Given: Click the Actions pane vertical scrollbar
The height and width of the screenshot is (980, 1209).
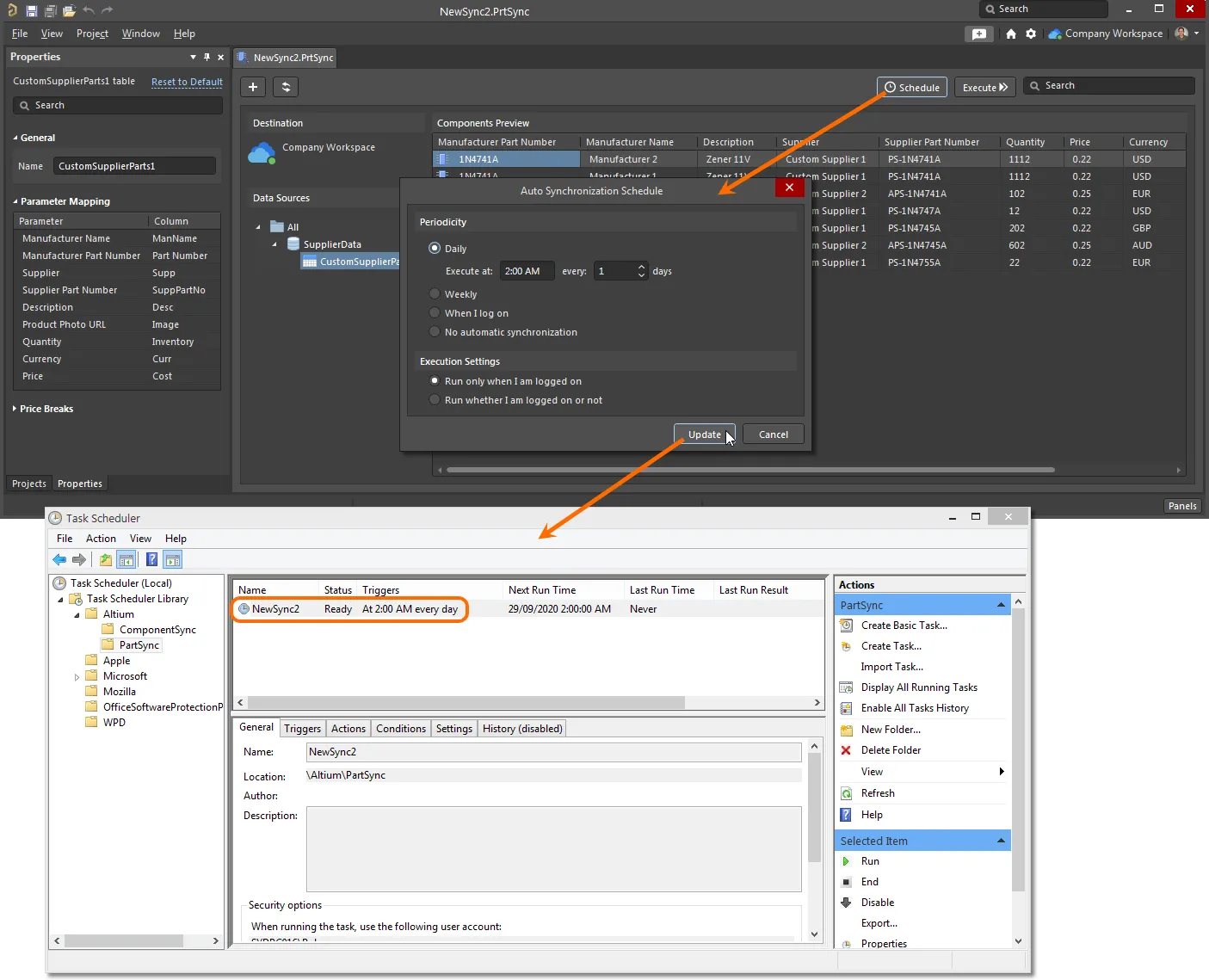Looking at the screenshot, I should [x=1018, y=749].
